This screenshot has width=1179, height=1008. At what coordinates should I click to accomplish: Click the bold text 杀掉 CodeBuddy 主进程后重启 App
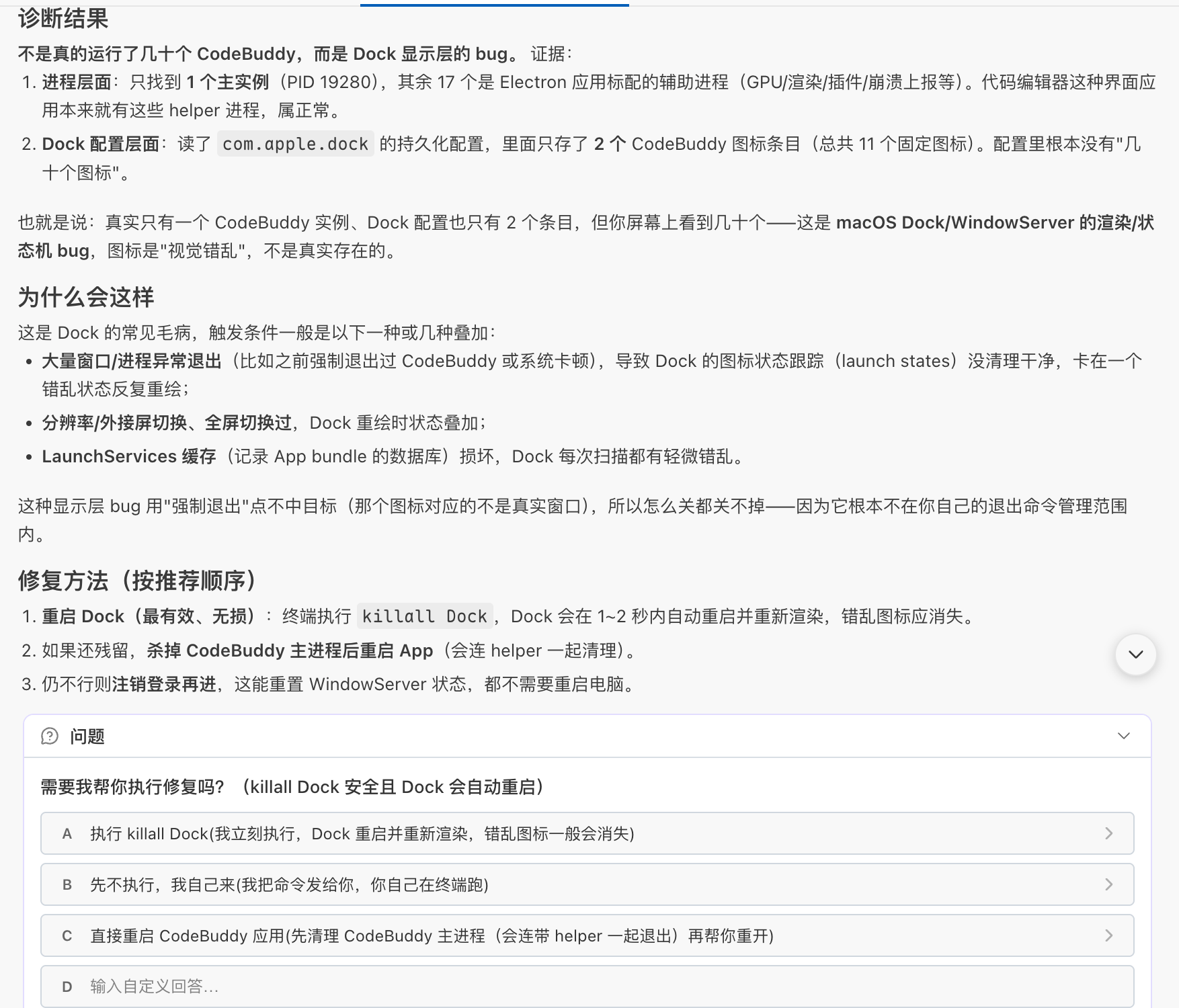click(290, 650)
